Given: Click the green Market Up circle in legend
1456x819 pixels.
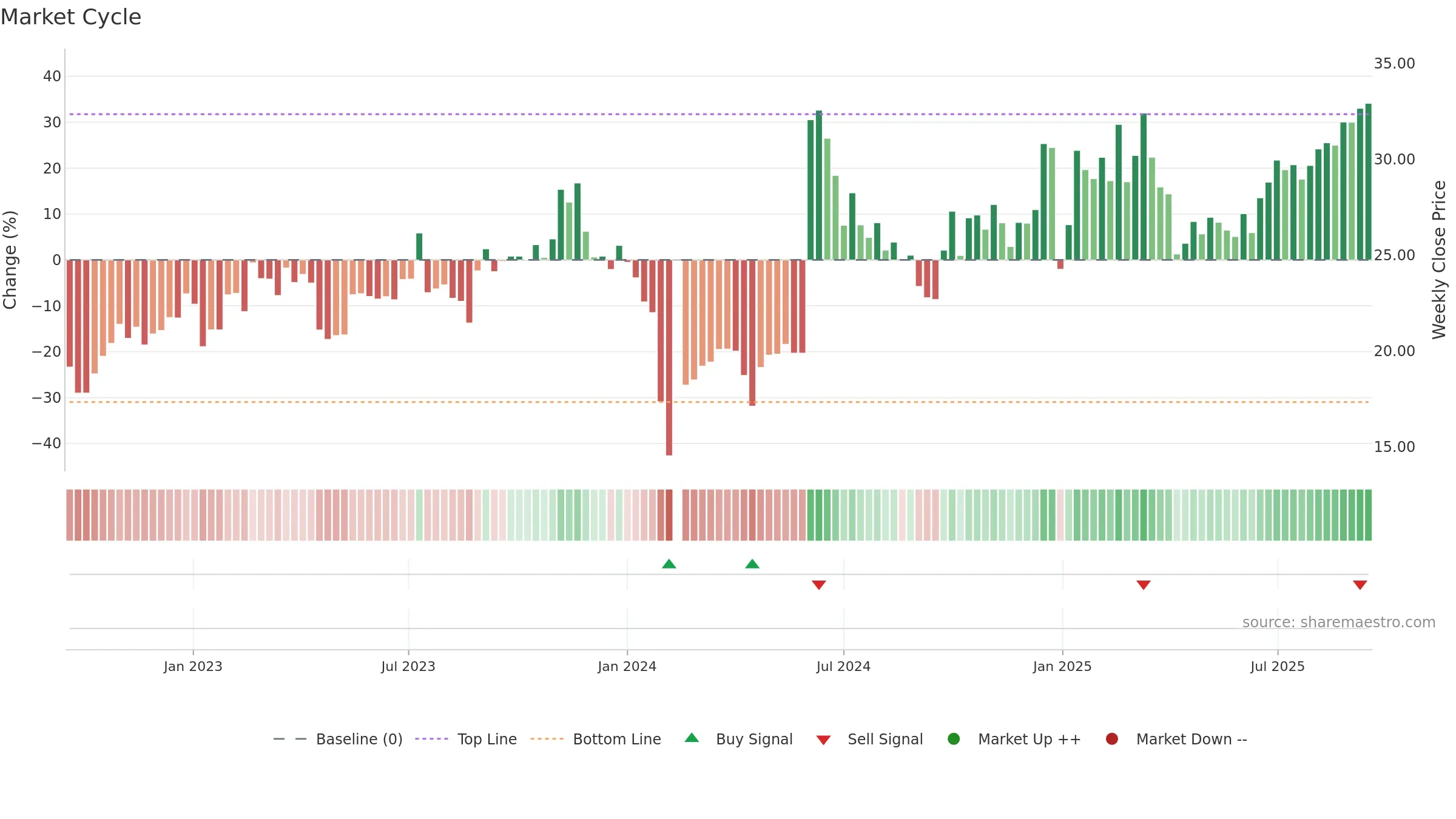Looking at the screenshot, I should coord(954,739).
